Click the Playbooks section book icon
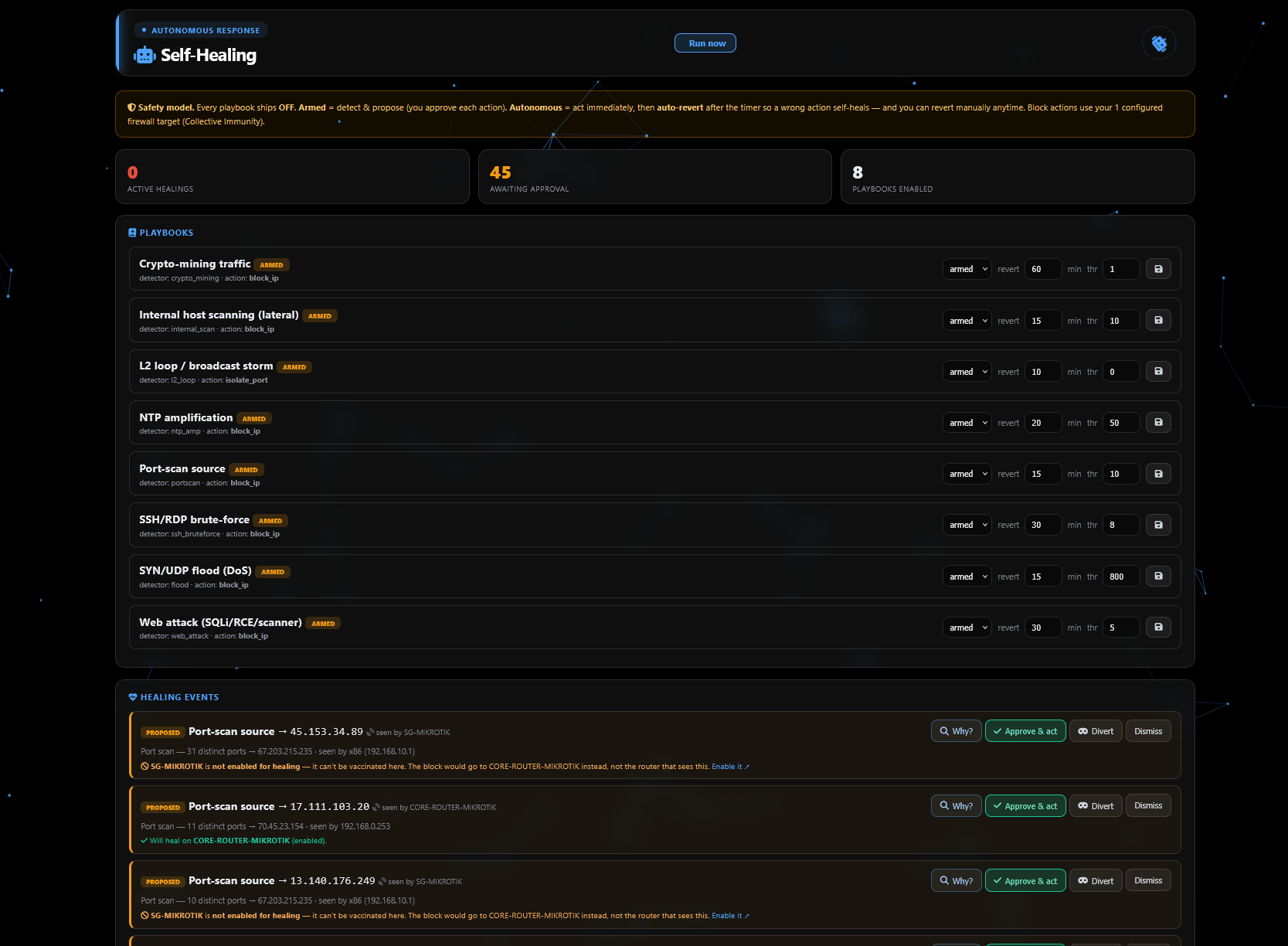The height and width of the screenshot is (946, 1288). click(132, 233)
